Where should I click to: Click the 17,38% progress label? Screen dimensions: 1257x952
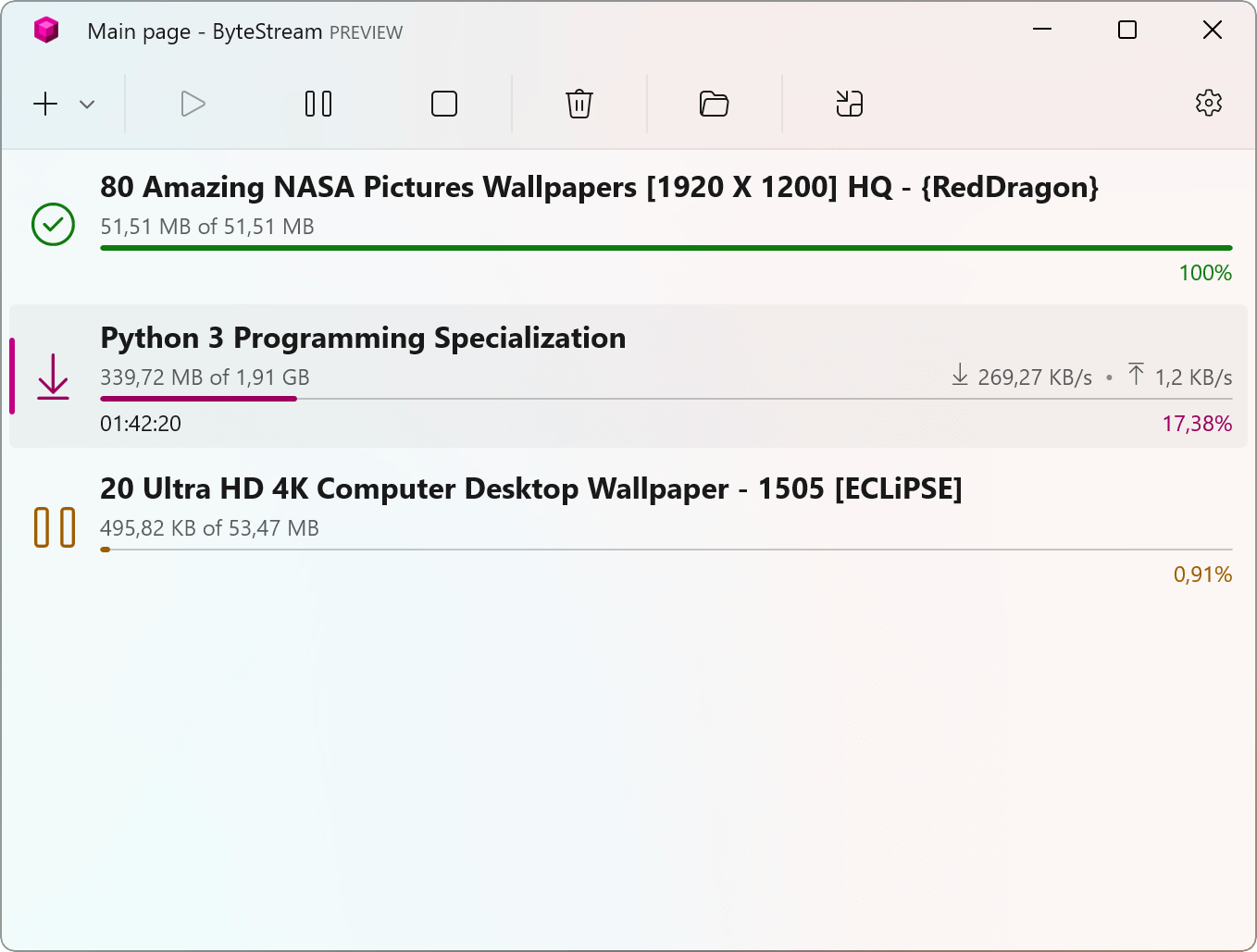click(x=1198, y=423)
